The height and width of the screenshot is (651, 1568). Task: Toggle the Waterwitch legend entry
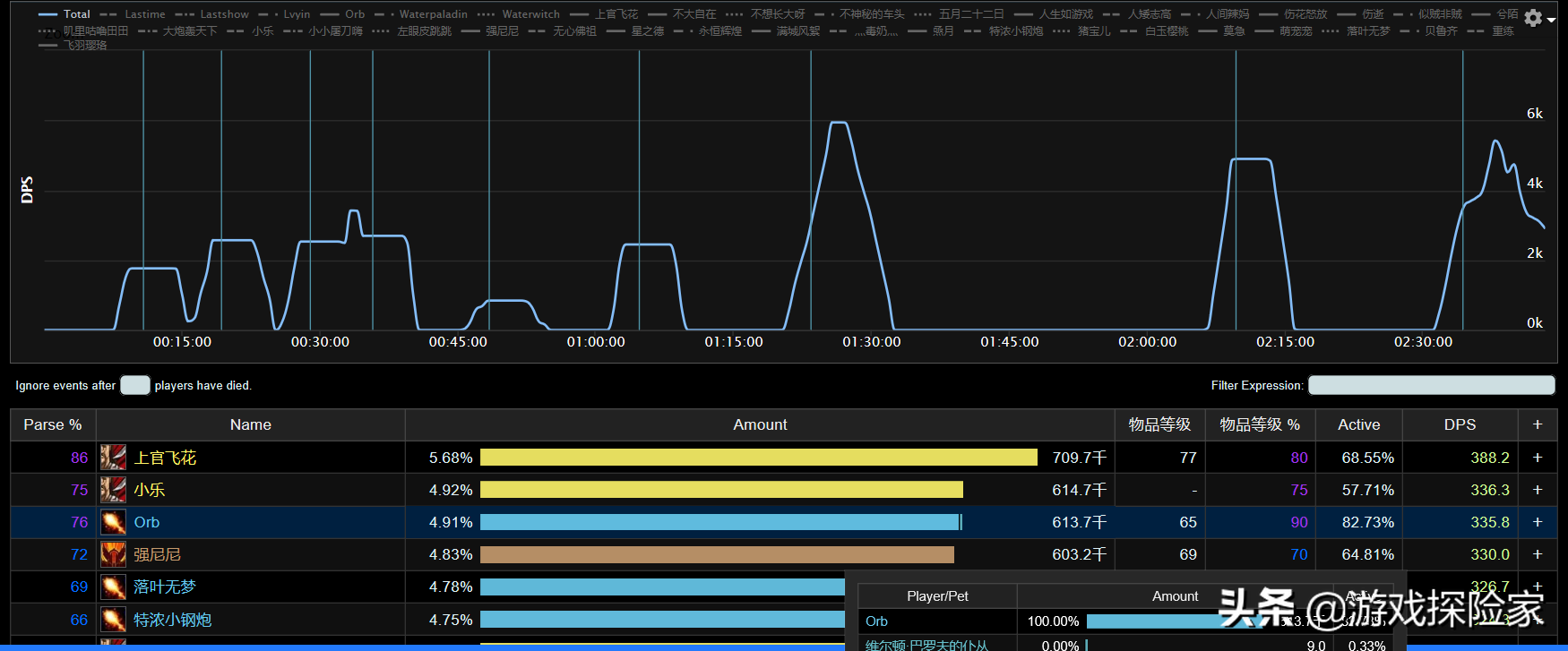click(519, 14)
